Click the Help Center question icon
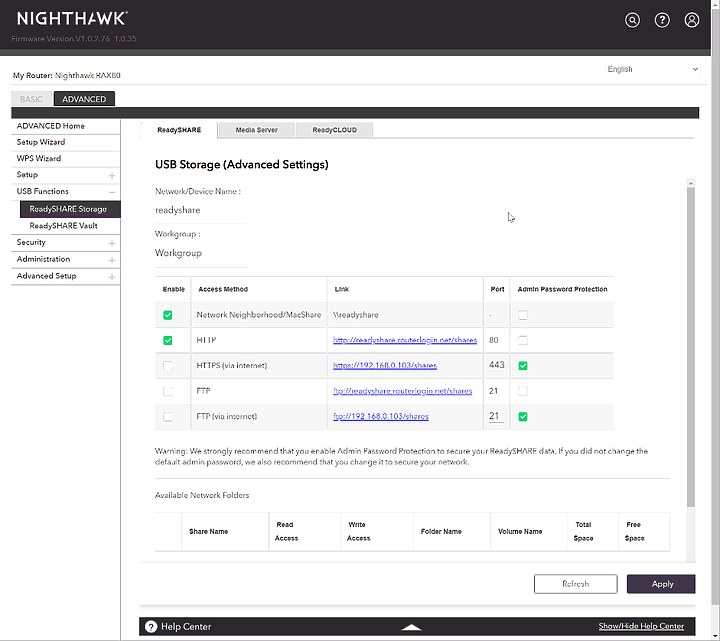 [x=151, y=626]
